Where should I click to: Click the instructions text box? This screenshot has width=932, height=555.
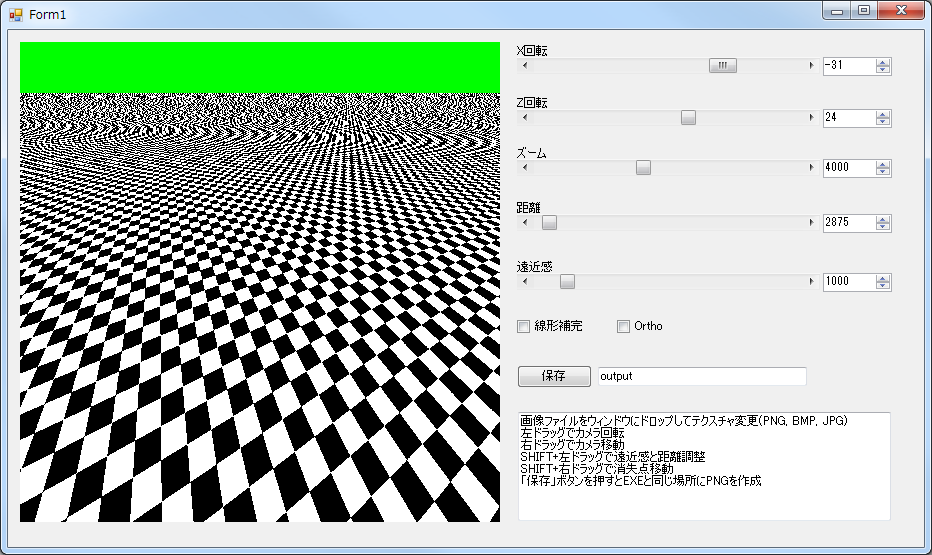[x=704, y=466]
